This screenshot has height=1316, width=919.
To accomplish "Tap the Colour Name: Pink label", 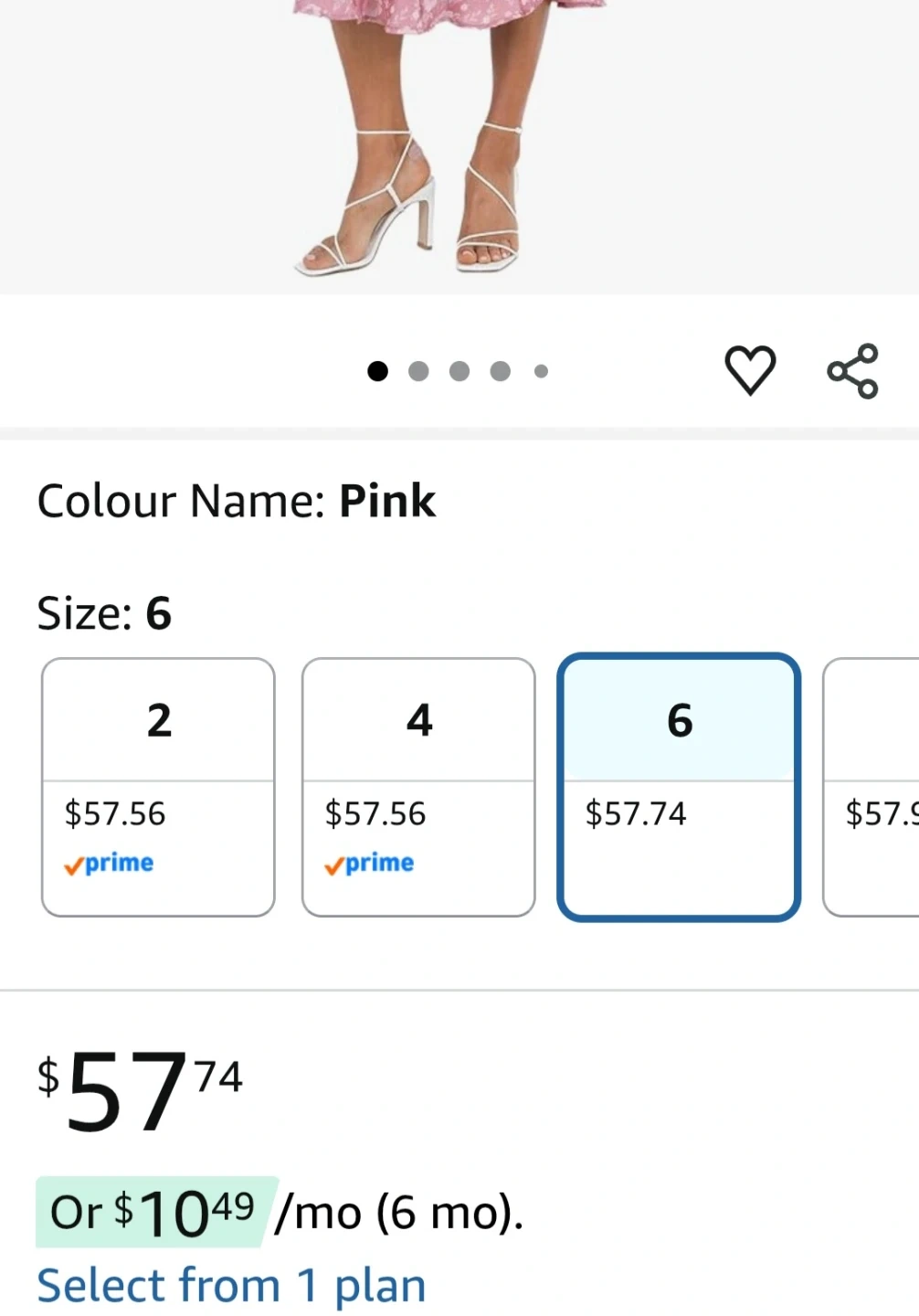I will click(x=236, y=501).
